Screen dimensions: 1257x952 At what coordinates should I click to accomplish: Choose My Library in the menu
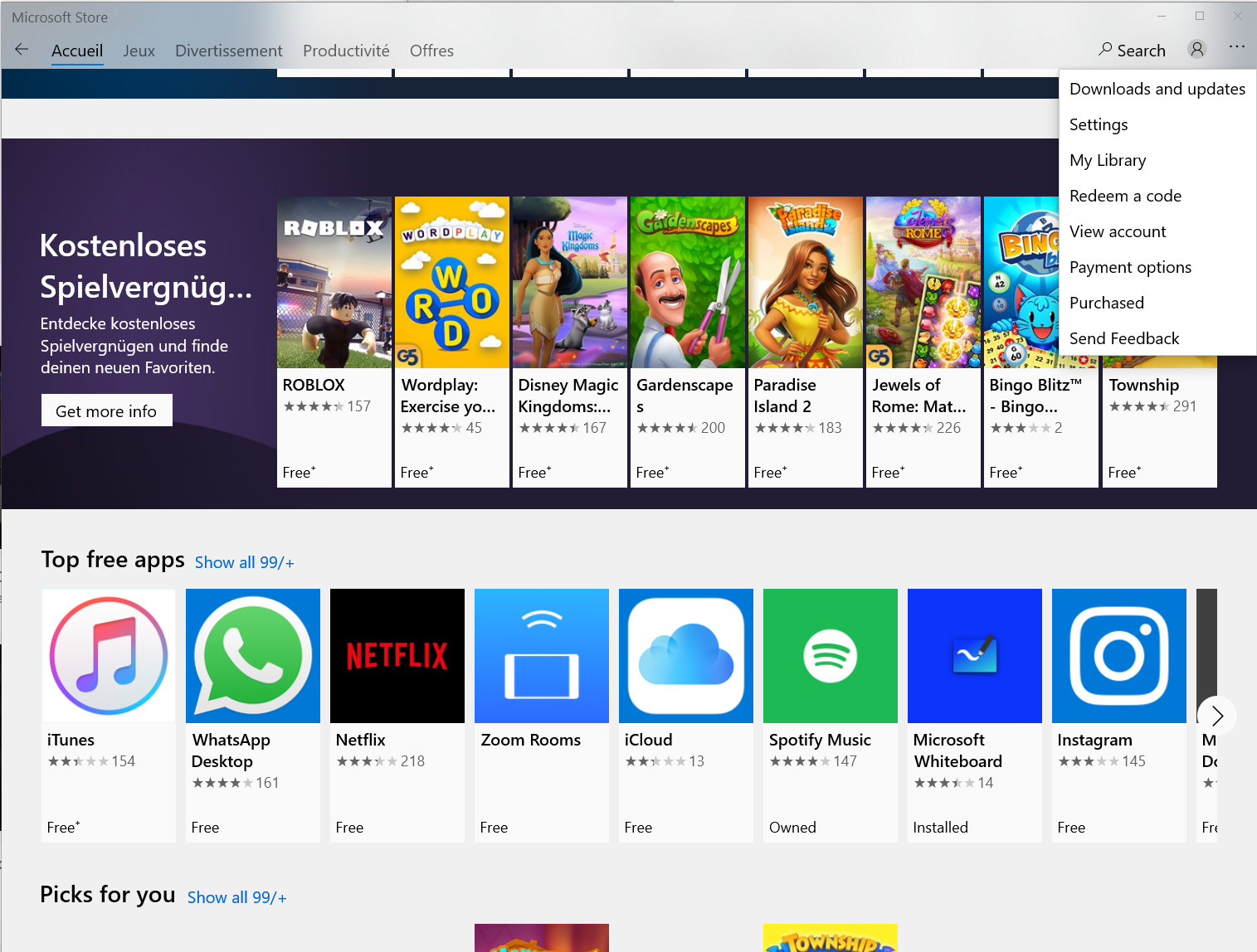1157,160
